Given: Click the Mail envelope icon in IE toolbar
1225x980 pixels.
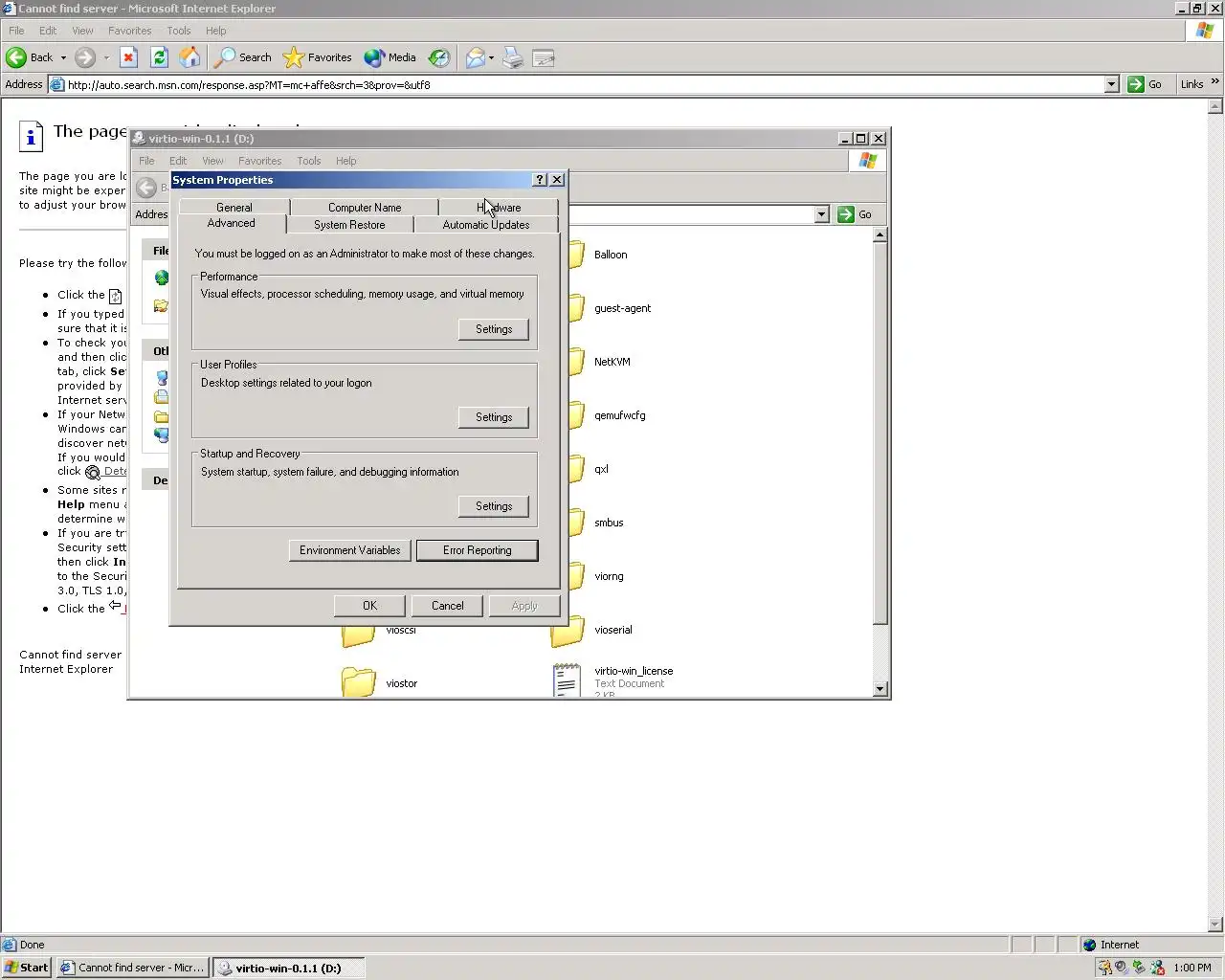Looking at the screenshot, I should [475, 57].
